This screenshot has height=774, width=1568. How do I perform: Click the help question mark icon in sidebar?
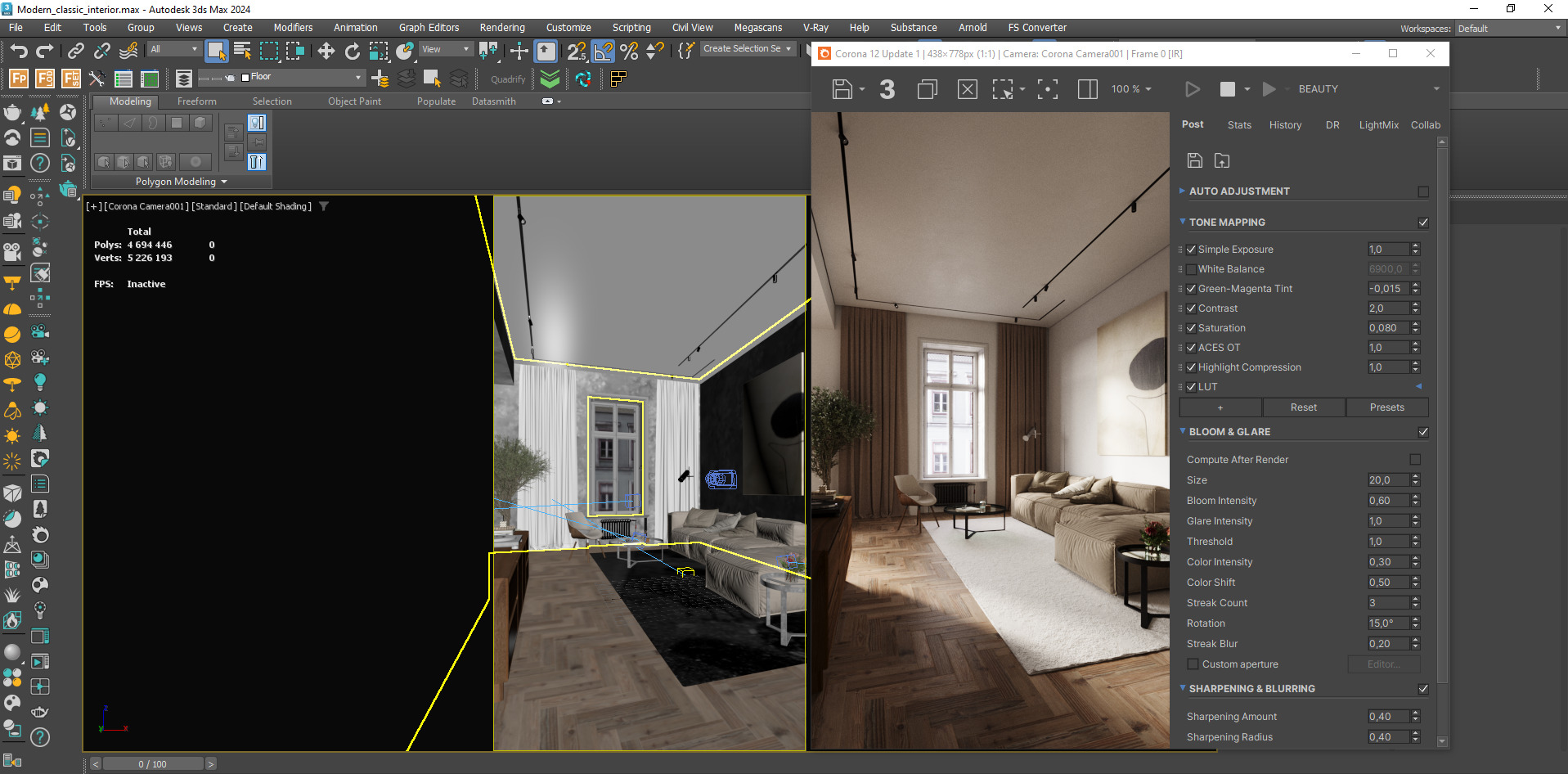tap(39, 164)
